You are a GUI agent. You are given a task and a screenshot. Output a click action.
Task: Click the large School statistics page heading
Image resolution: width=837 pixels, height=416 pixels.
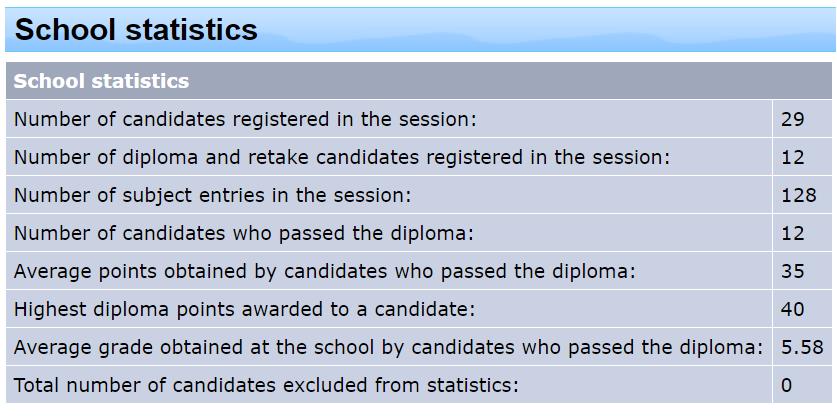(136, 29)
